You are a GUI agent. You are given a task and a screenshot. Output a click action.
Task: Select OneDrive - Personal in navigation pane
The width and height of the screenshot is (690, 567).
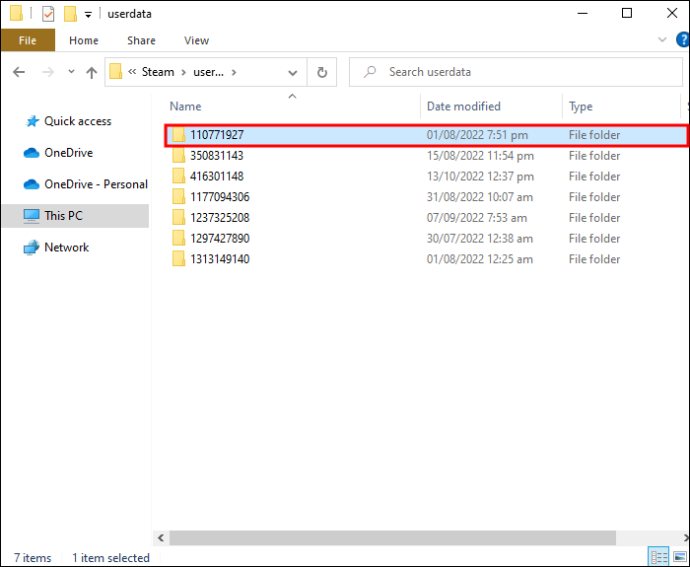[95, 184]
